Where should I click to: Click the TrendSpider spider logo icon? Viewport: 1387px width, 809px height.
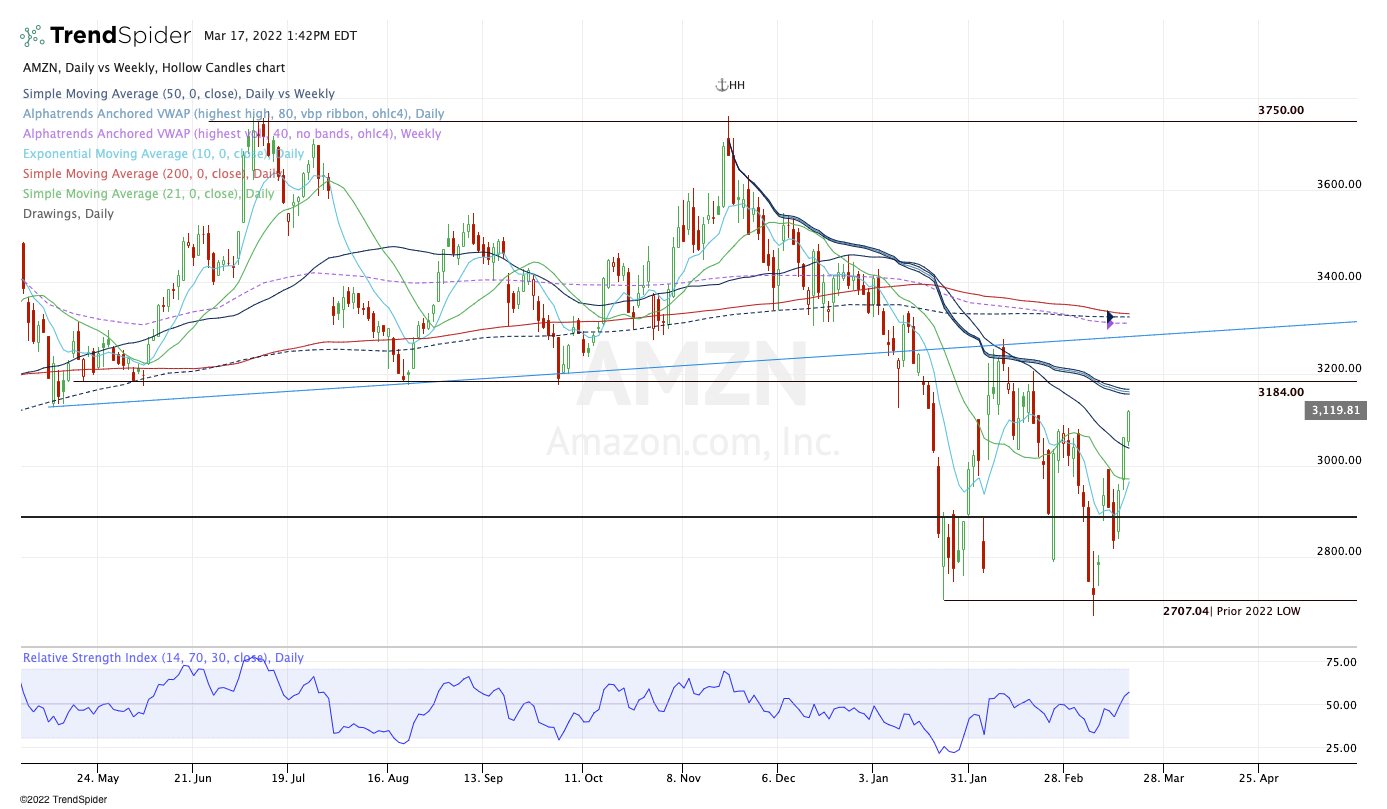[32, 36]
